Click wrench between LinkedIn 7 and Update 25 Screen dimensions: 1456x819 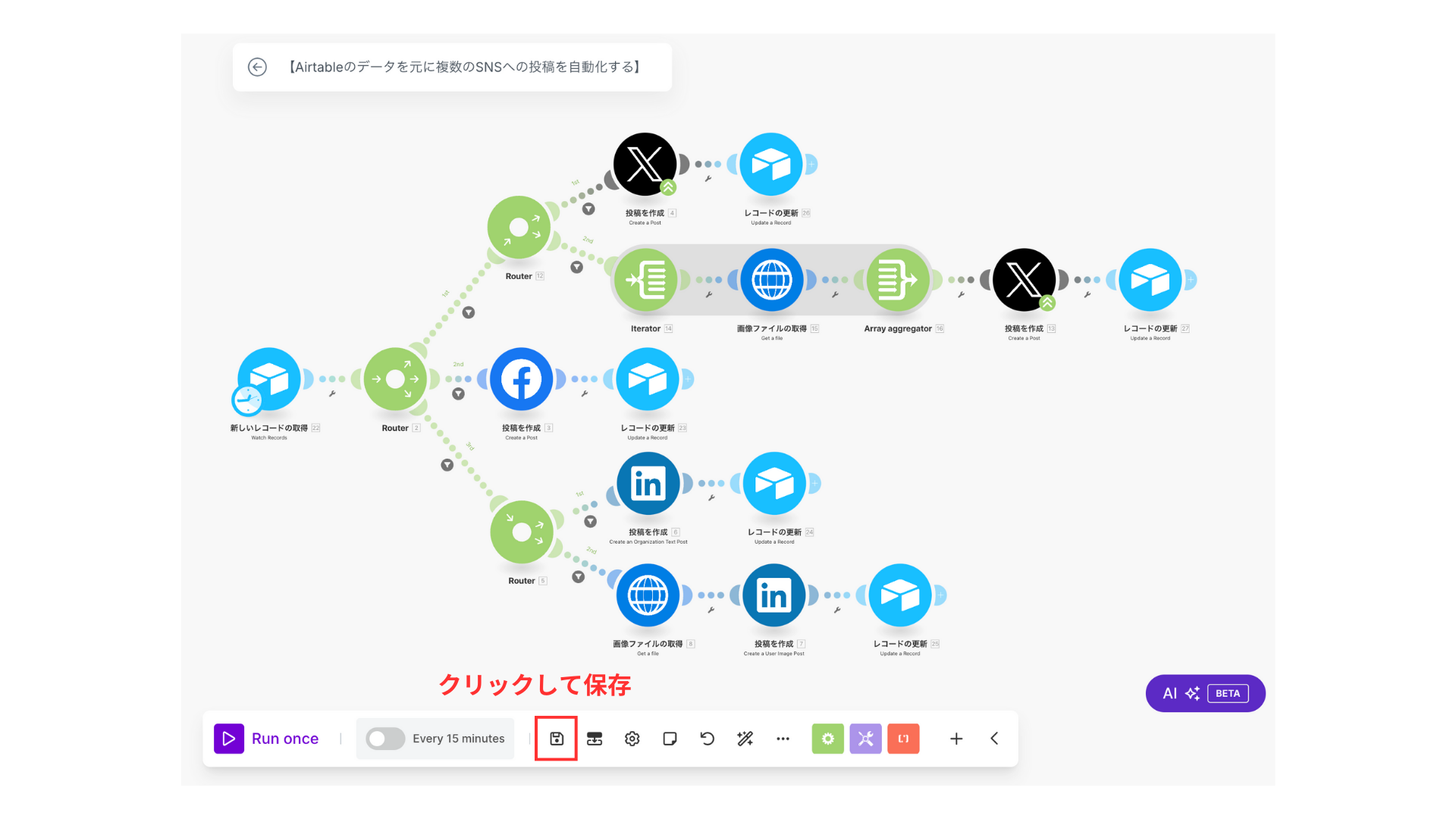[837, 610]
